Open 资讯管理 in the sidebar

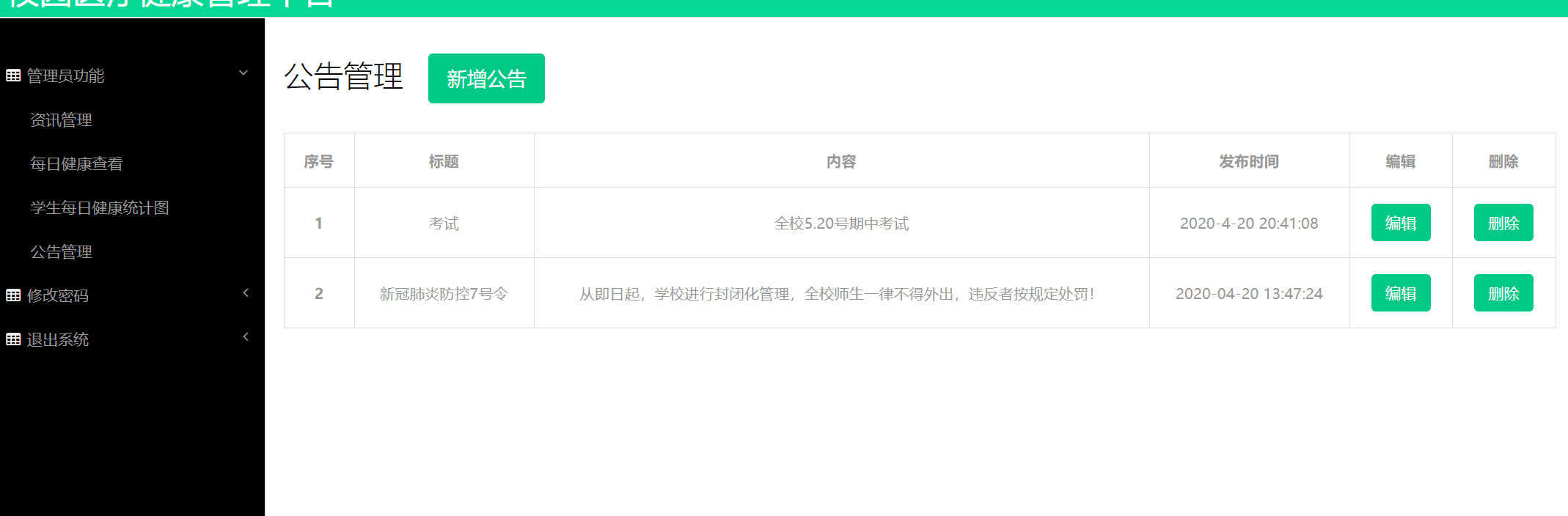tap(61, 120)
